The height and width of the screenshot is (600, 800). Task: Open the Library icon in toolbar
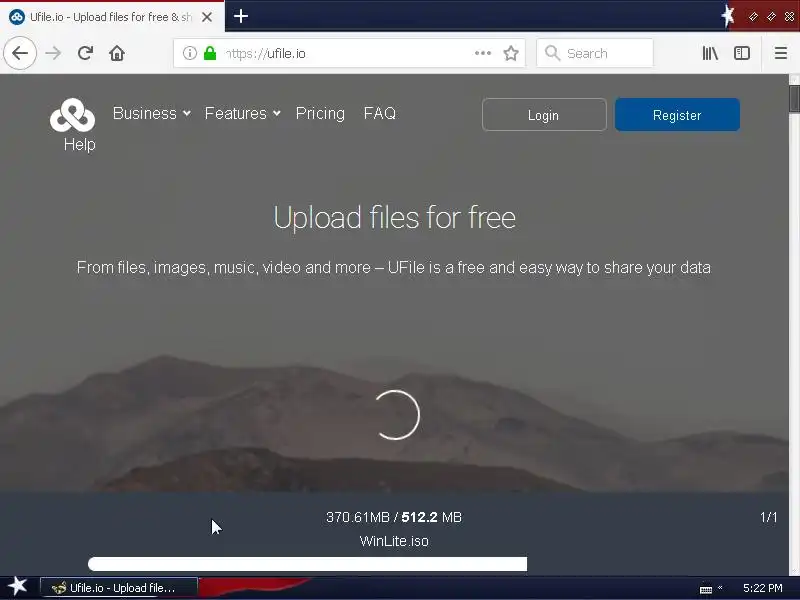710,53
